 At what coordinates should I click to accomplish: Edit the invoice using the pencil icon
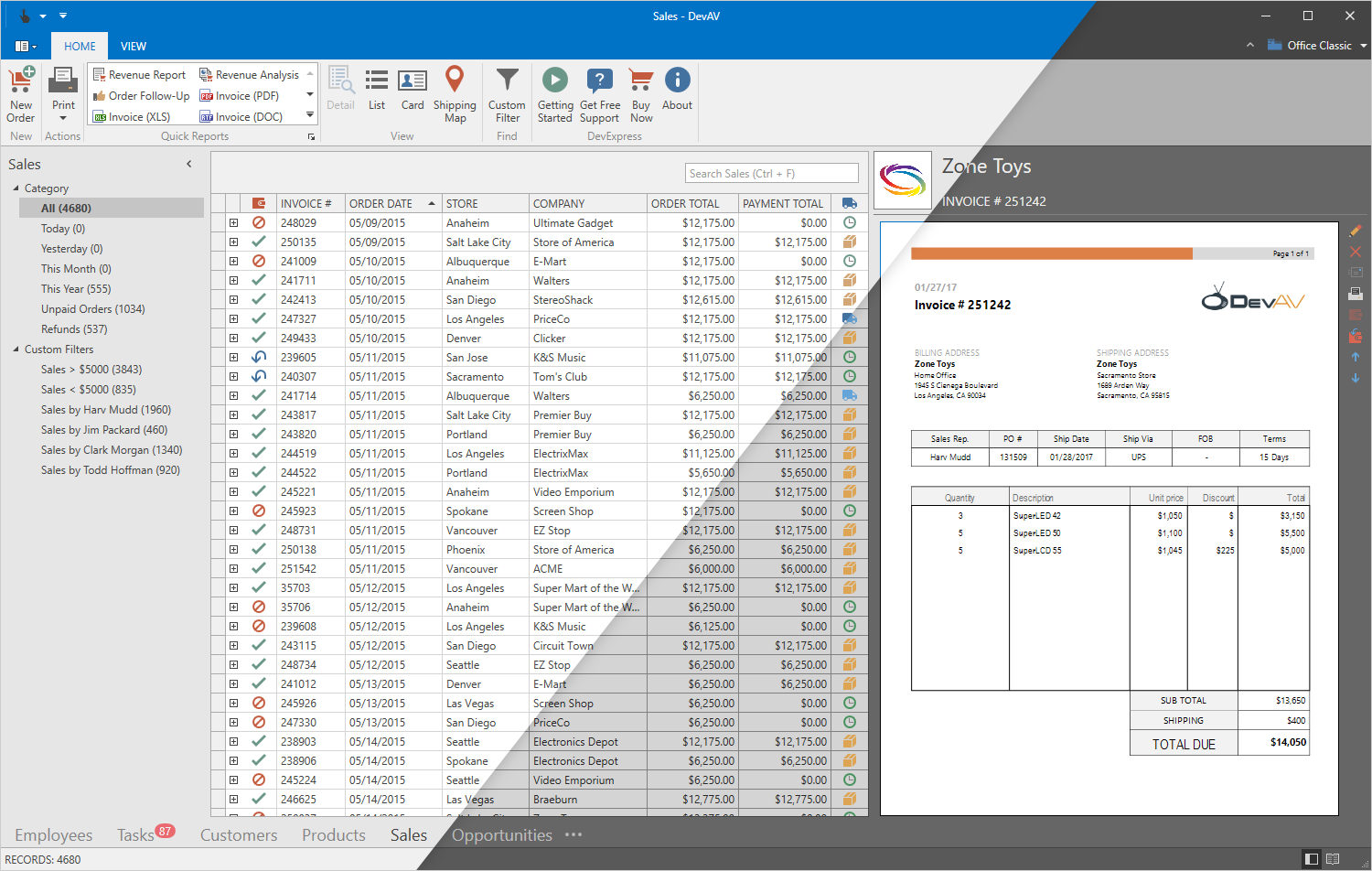click(x=1356, y=231)
